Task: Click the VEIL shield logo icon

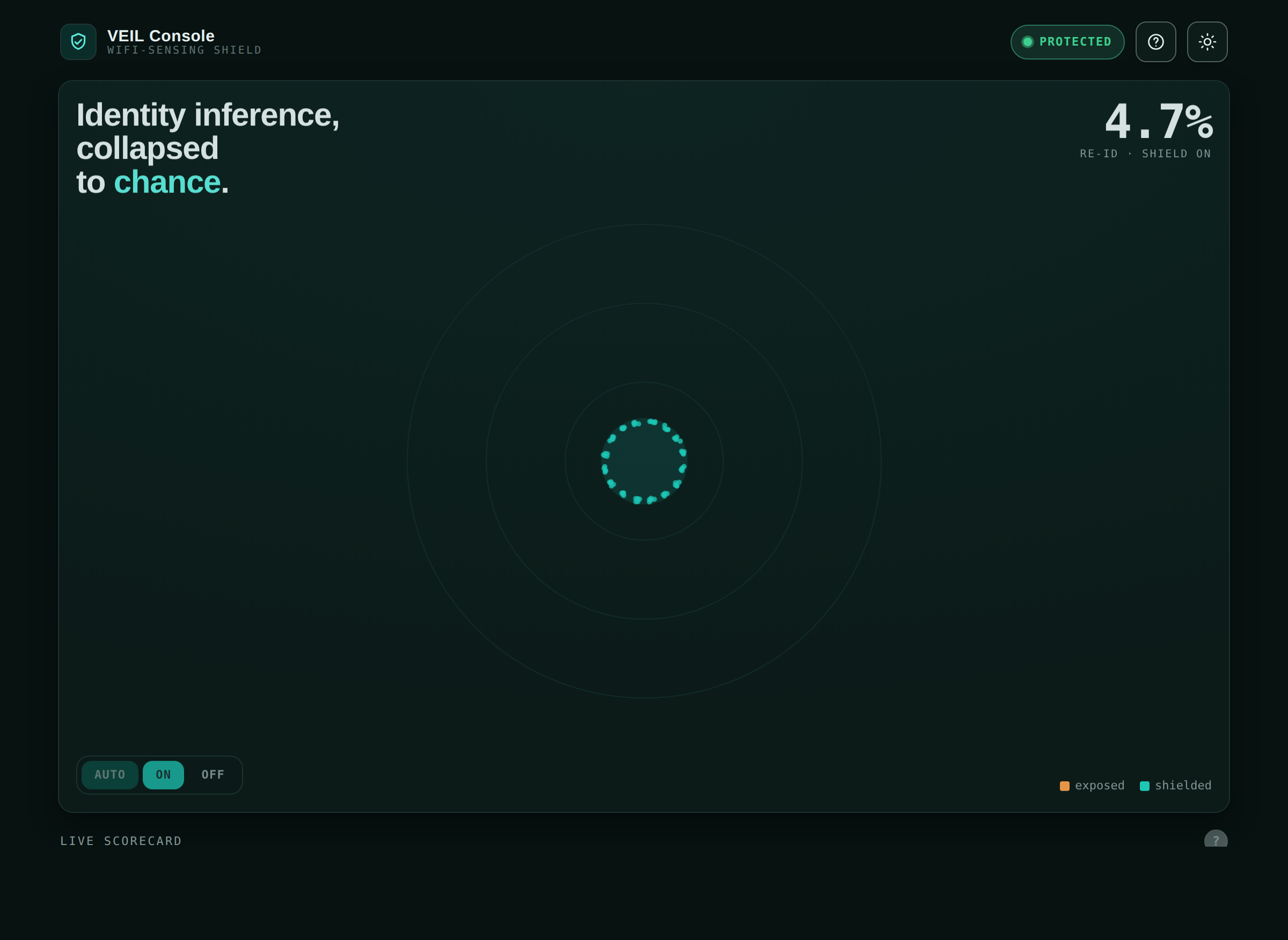Action: (78, 41)
